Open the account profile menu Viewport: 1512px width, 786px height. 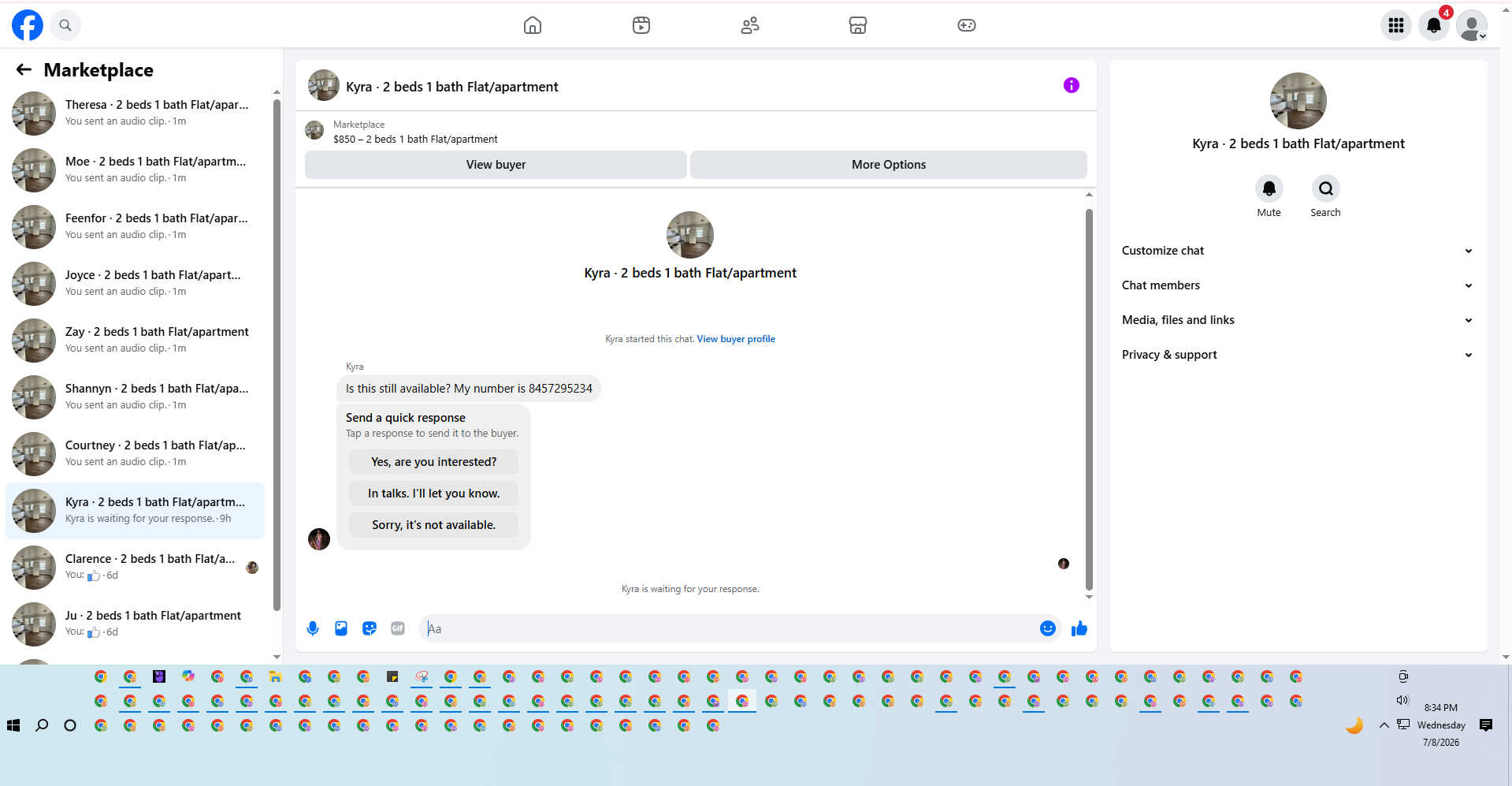click(1472, 25)
